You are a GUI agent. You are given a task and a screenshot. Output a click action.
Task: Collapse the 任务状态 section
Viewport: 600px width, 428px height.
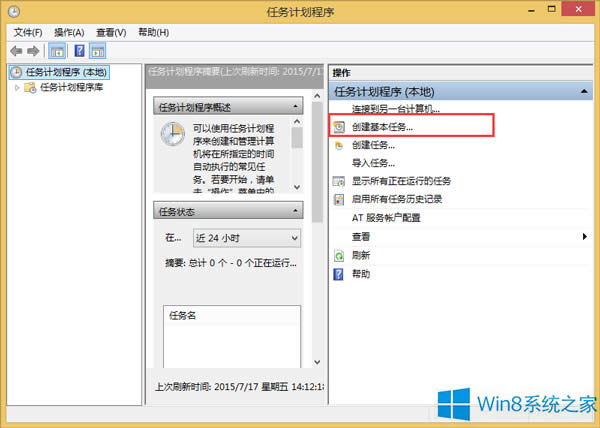click(x=295, y=211)
